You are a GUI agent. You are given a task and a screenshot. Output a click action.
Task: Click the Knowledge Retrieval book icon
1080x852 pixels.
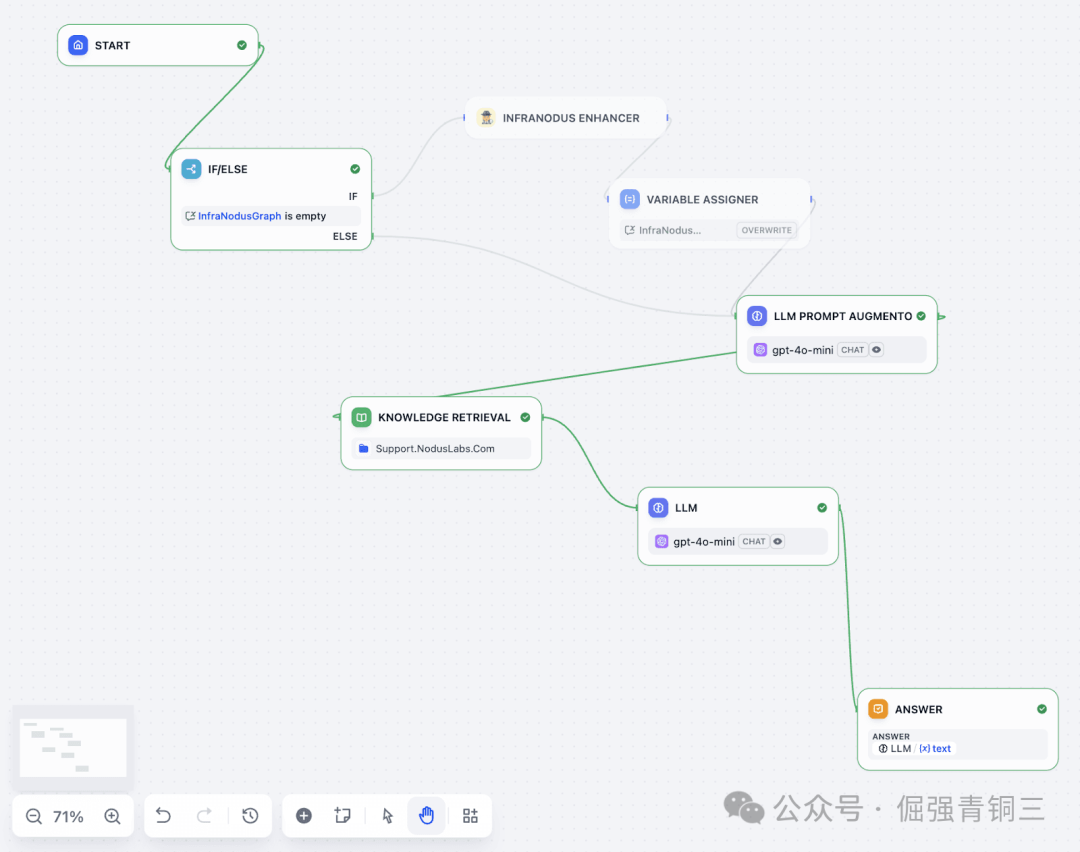[361, 417]
